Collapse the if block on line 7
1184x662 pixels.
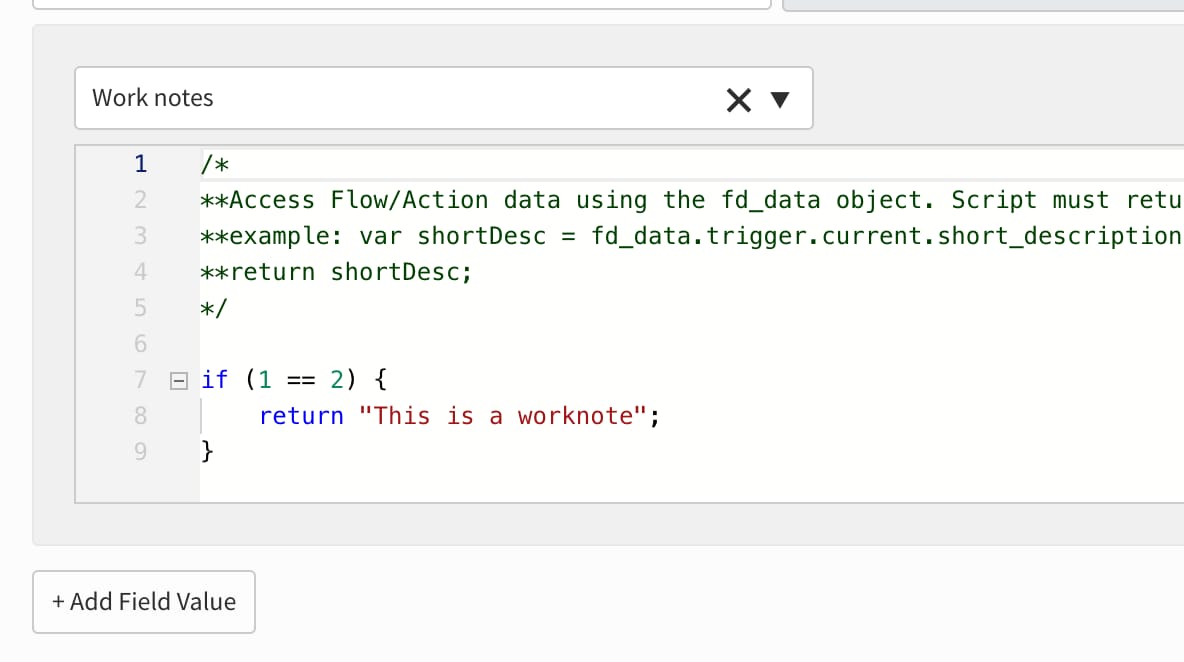point(179,380)
